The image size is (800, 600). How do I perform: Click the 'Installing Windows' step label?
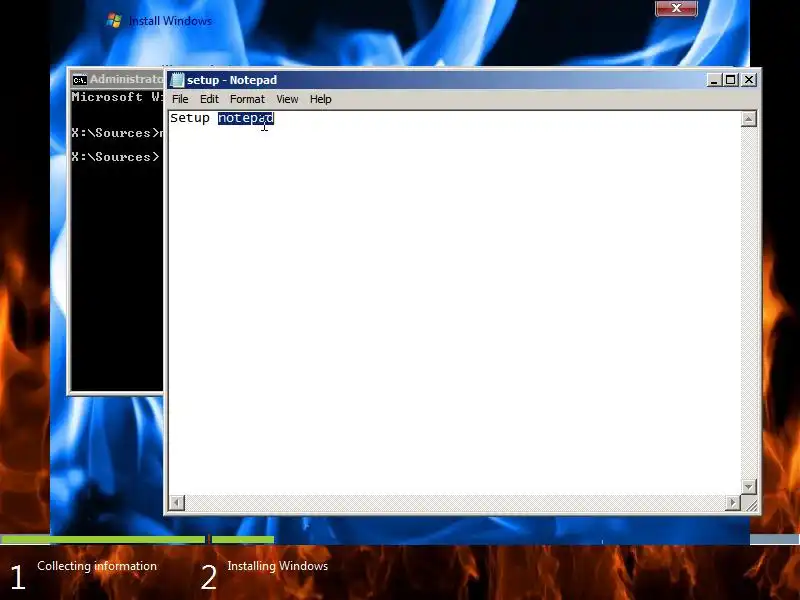[x=278, y=566]
